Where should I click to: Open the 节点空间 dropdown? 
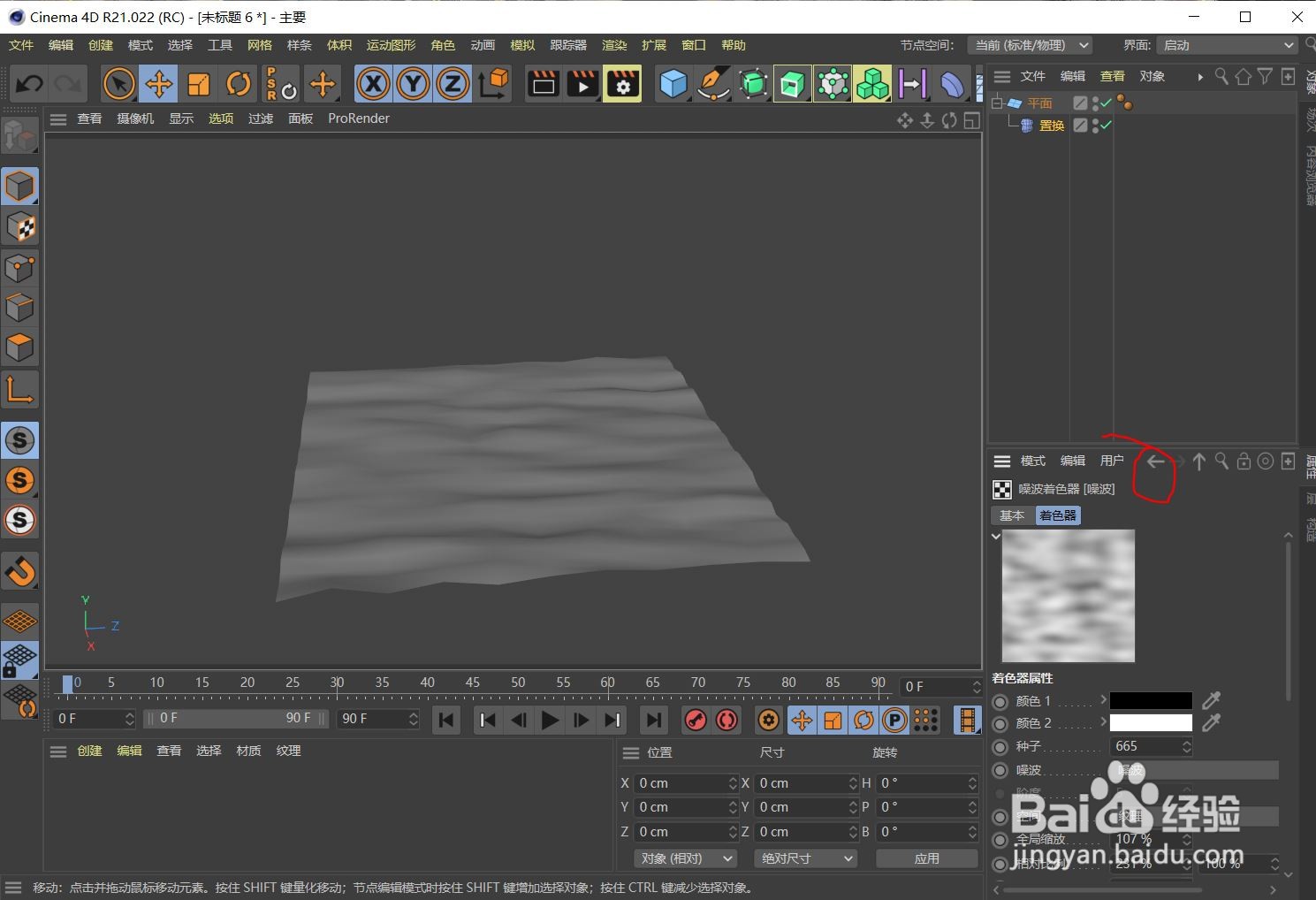click(1030, 44)
